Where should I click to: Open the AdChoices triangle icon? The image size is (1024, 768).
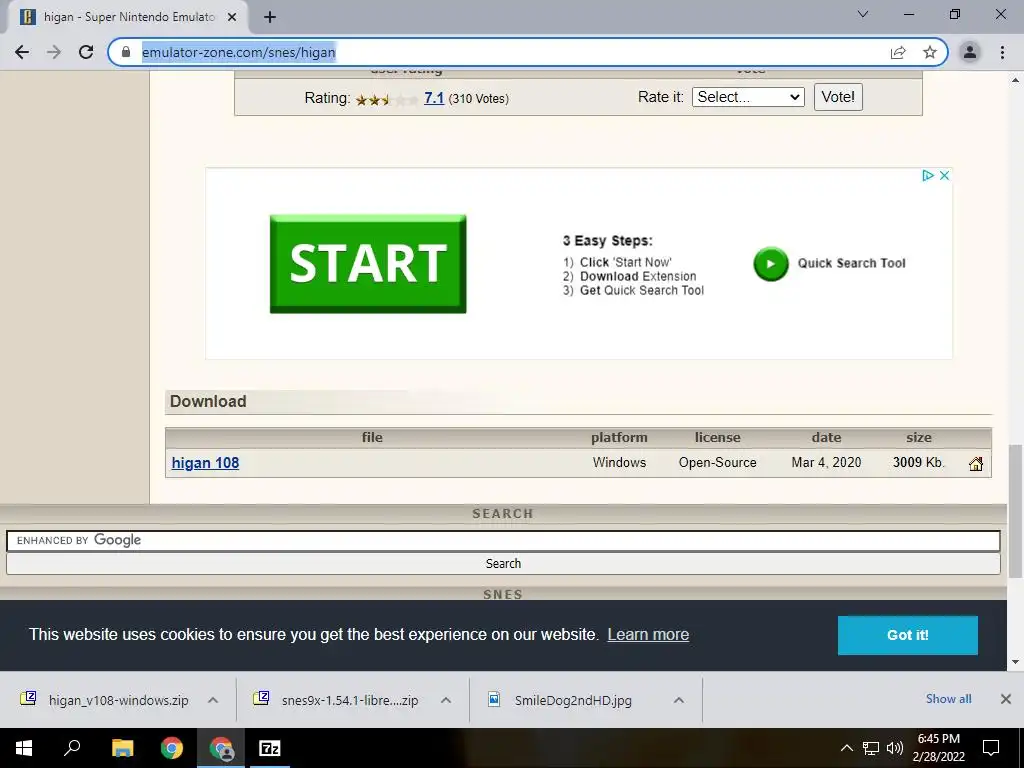[x=927, y=176]
